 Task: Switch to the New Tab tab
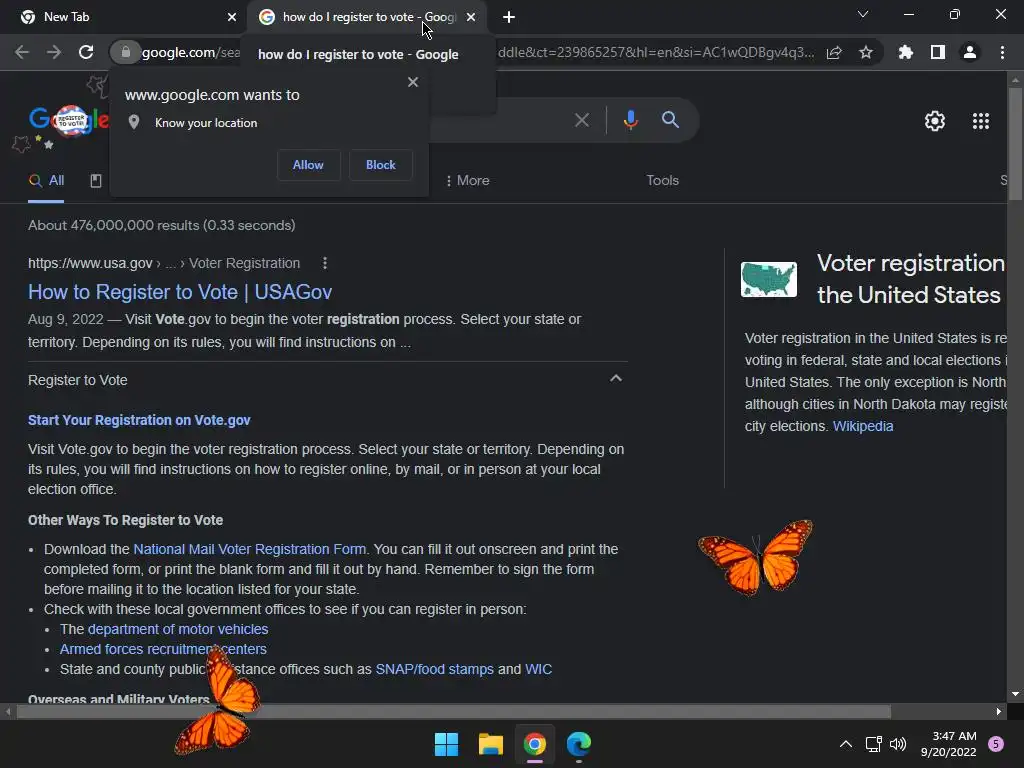pyautogui.click(x=123, y=17)
